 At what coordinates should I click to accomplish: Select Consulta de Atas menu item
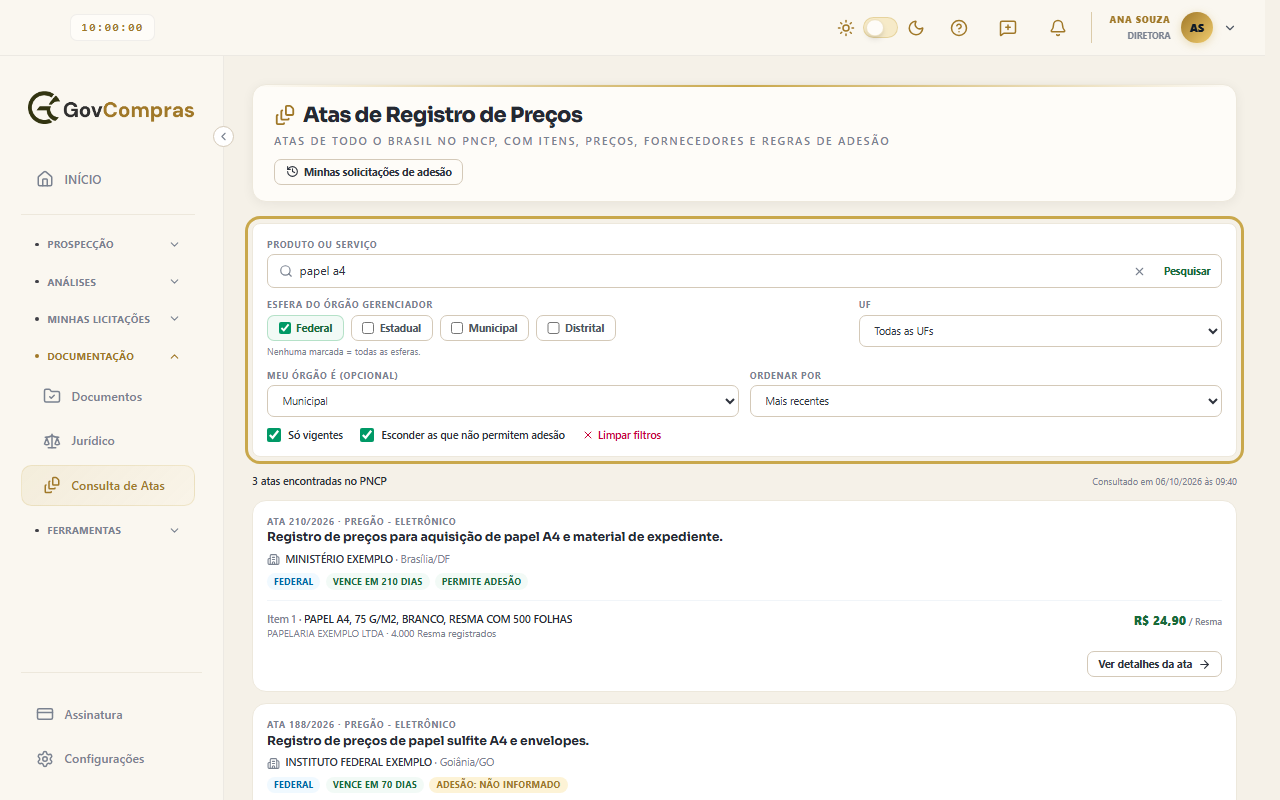click(108, 486)
